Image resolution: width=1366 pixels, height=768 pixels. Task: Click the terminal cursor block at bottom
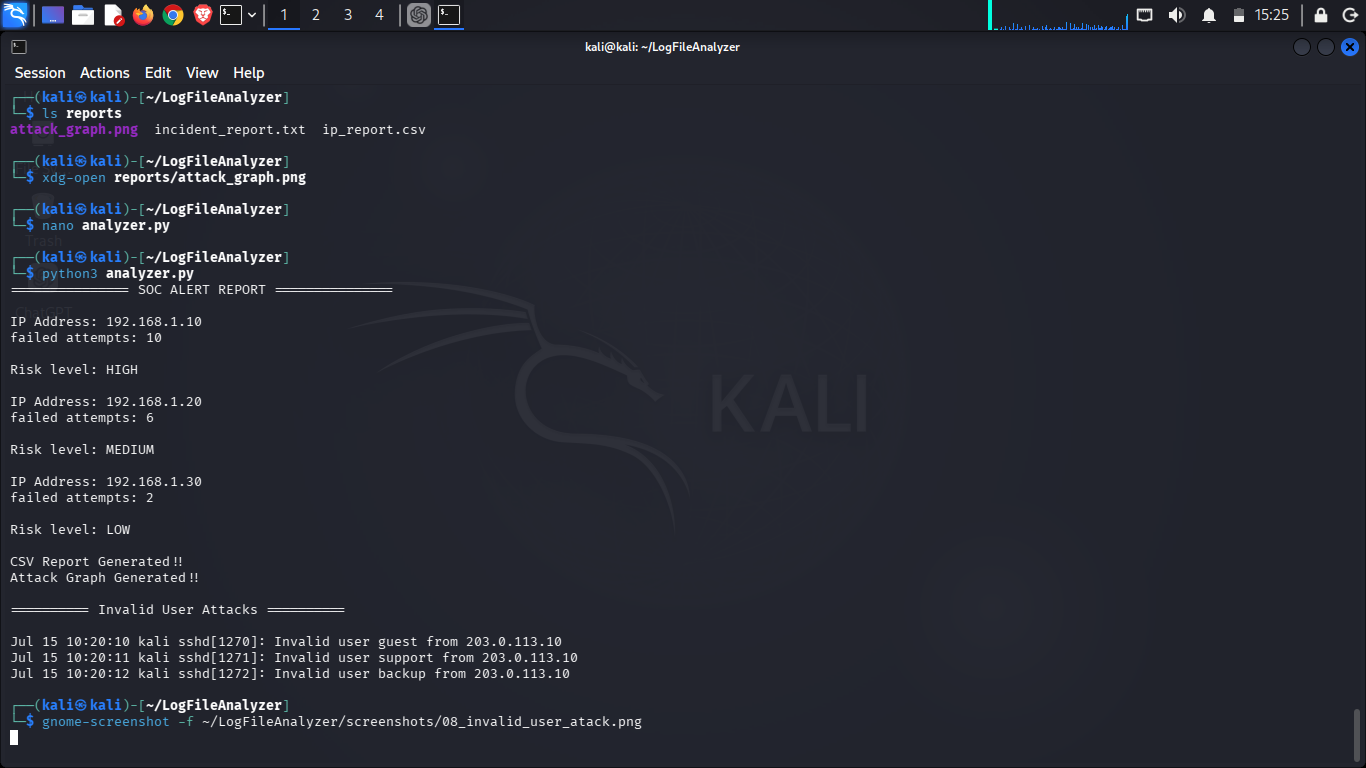point(14,738)
